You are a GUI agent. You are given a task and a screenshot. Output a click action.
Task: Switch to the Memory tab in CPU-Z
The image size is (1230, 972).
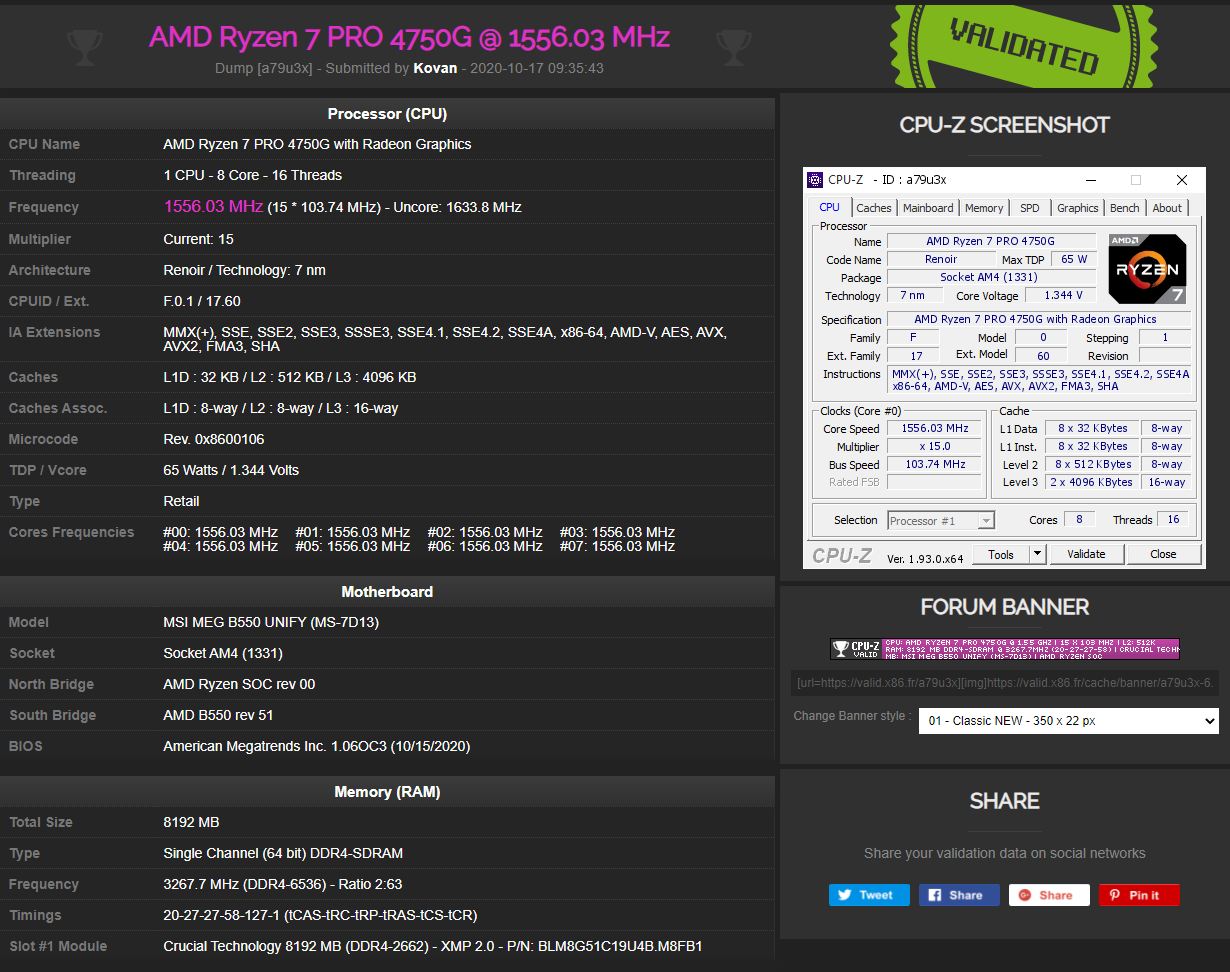tap(984, 207)
